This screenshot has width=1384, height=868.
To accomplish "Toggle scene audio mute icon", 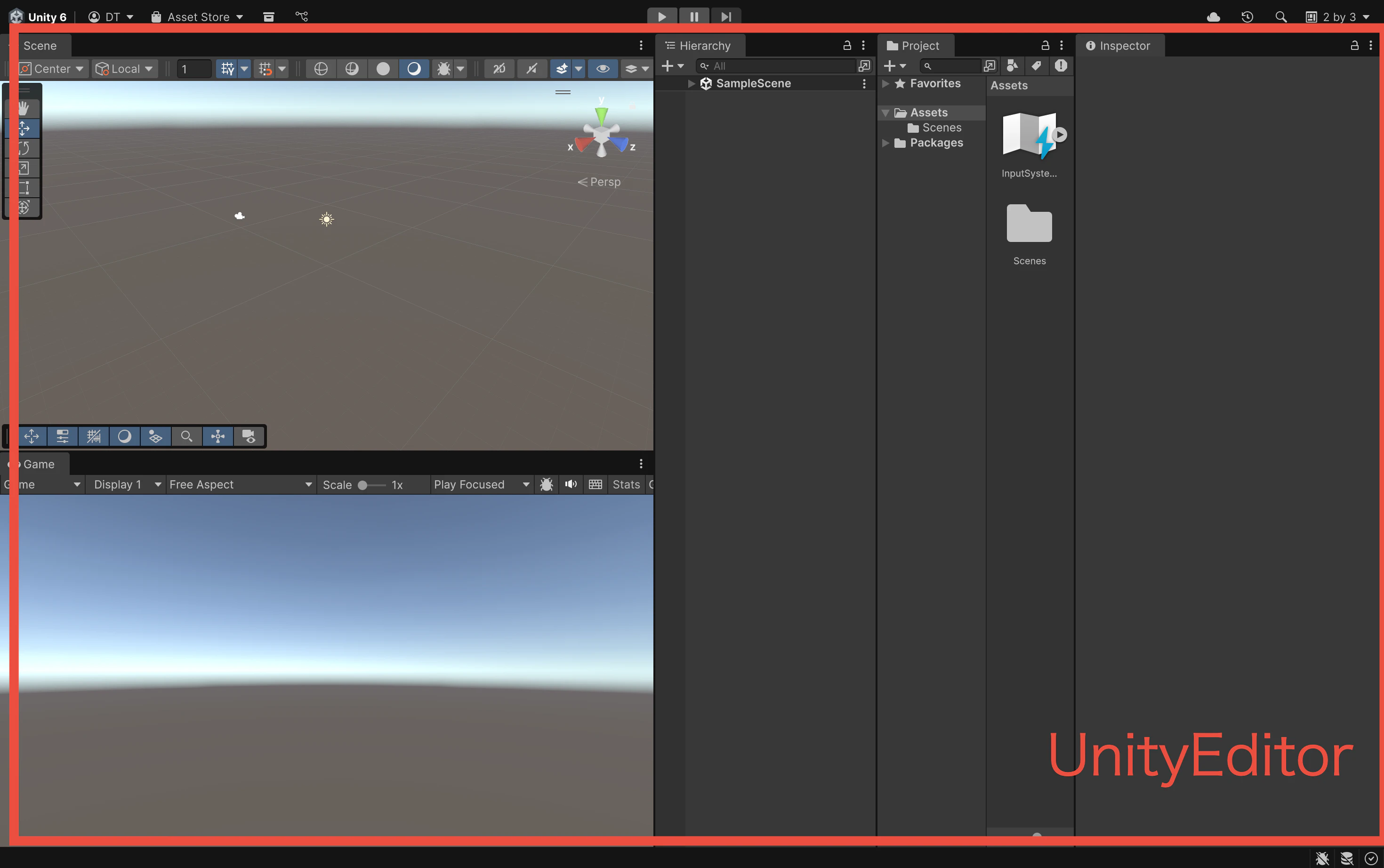I will (532, 69).
